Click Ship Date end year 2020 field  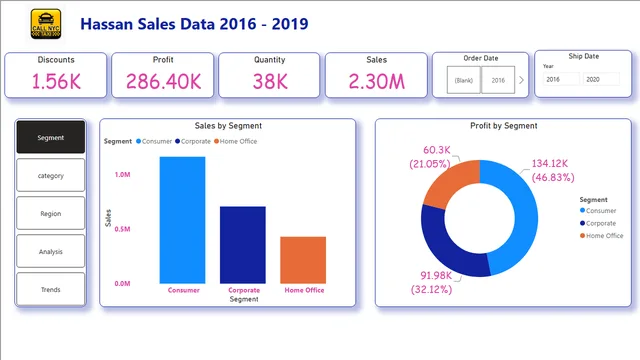[x=601, y=79]
